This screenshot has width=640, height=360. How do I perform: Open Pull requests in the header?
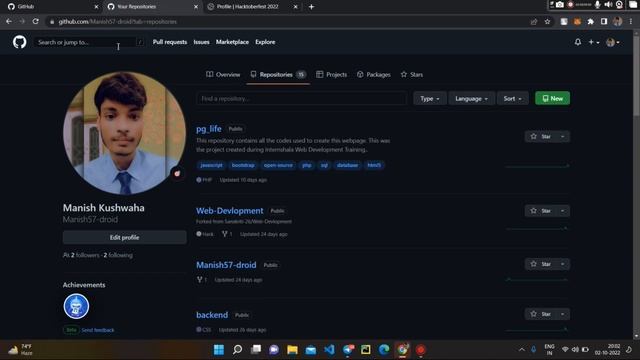pyautogui.click(x=170, y=42)
